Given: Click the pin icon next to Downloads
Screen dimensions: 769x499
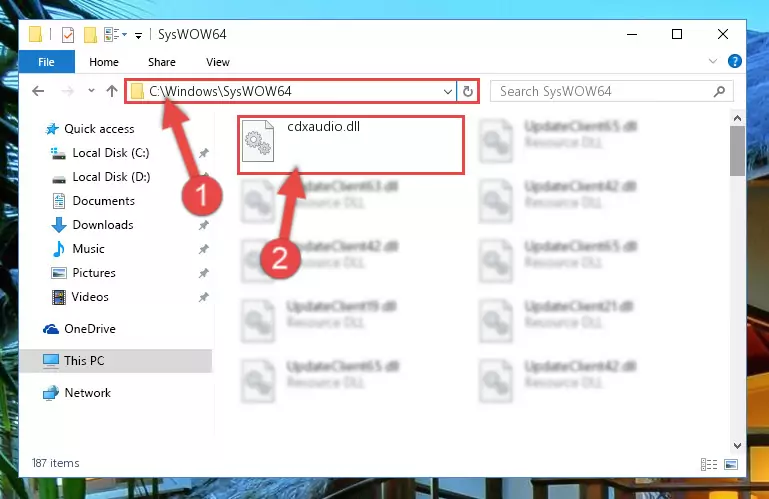Looking at the screenshot, I should coord(204,225).
